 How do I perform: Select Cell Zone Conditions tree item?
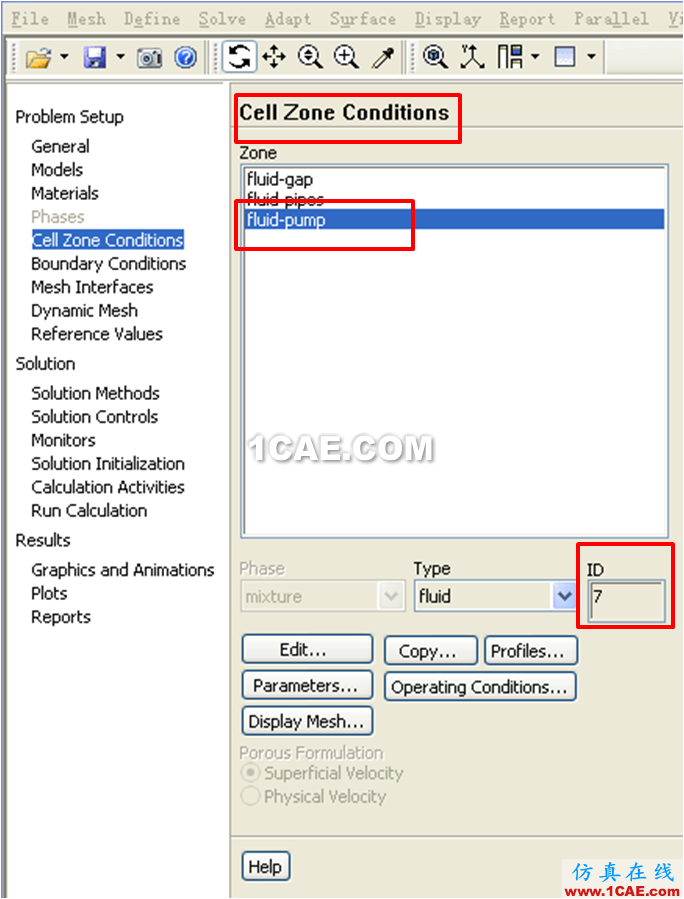pos(108,240)
